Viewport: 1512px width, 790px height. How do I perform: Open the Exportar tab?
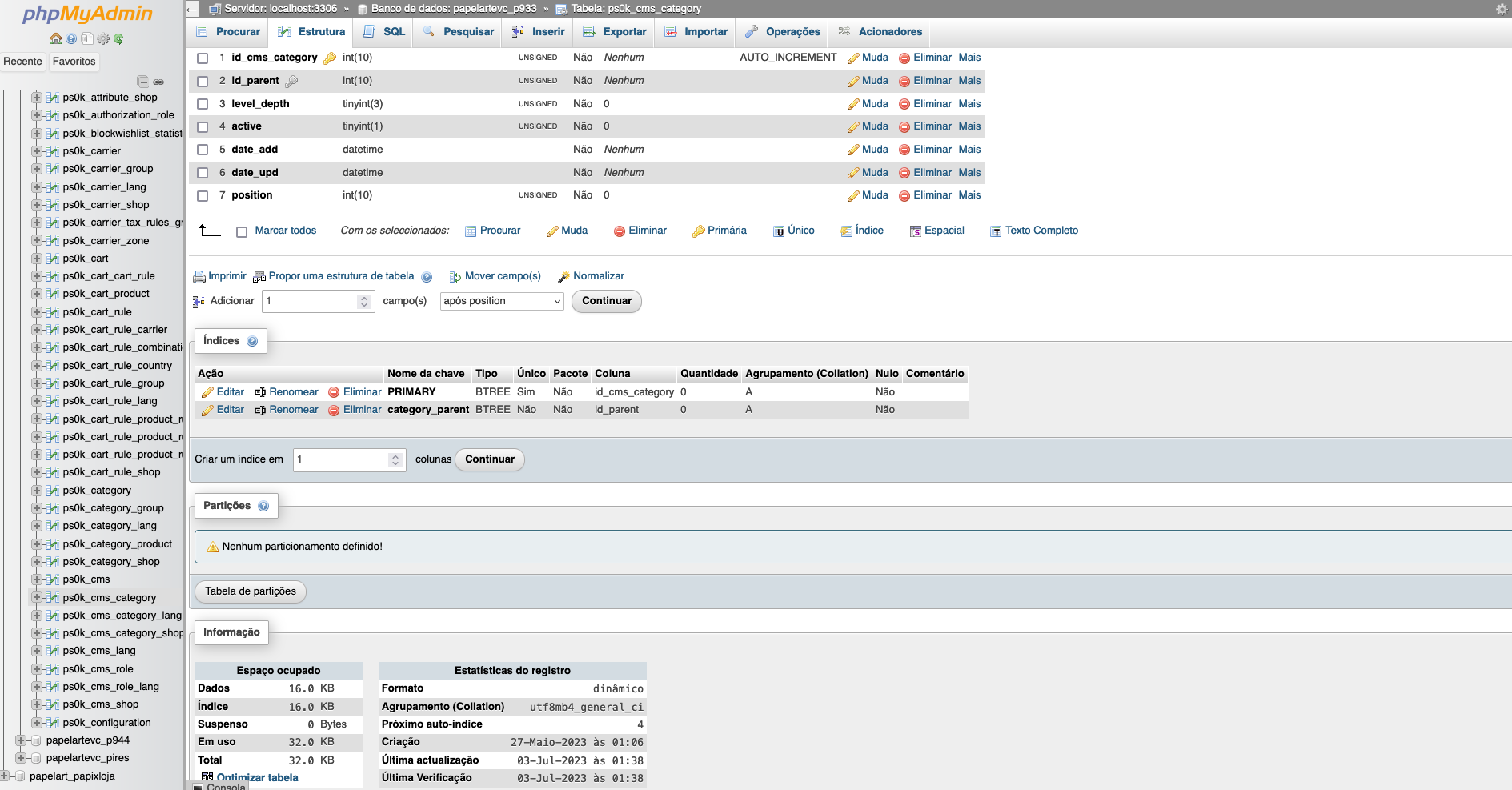coord(615,32)
